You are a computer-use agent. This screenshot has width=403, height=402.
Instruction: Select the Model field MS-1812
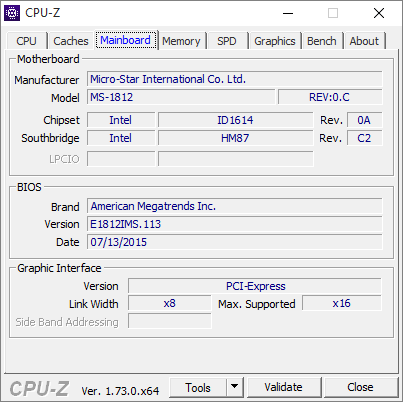point(181,97)
